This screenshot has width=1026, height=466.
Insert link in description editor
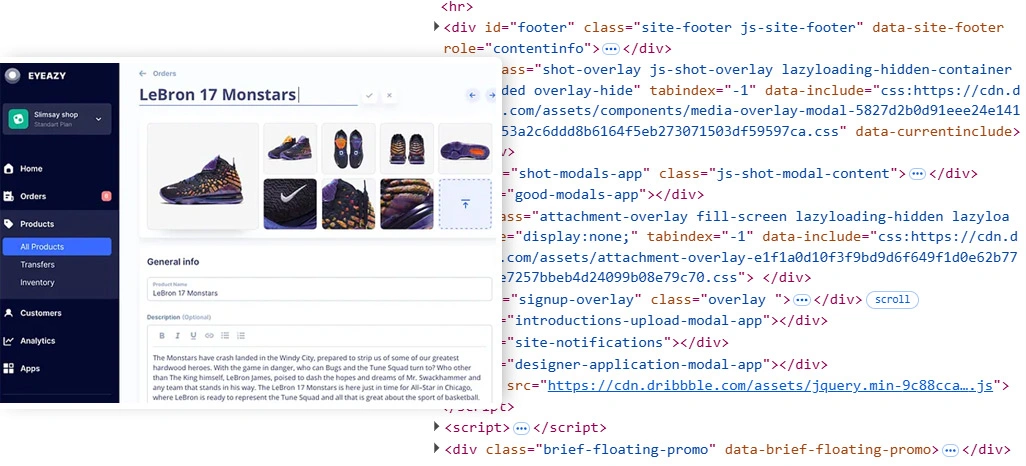click(209, 336)
